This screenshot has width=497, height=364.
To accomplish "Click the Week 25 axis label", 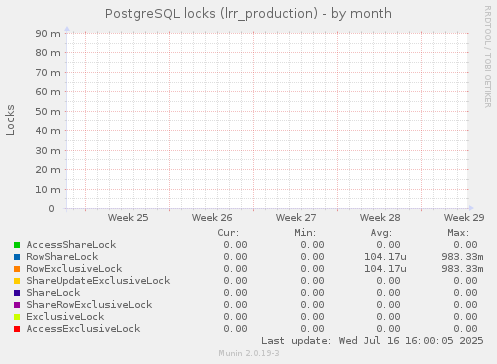I will pos(128,218).
